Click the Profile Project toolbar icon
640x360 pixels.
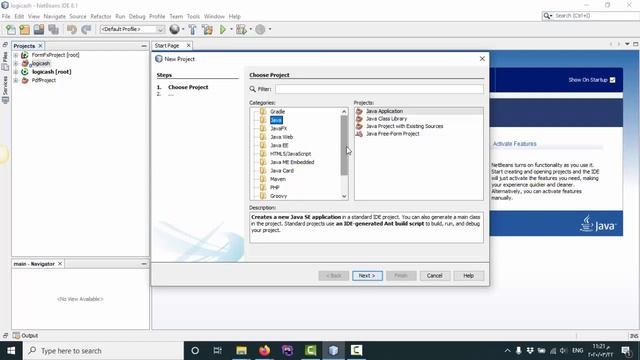(x=260, y=29)
